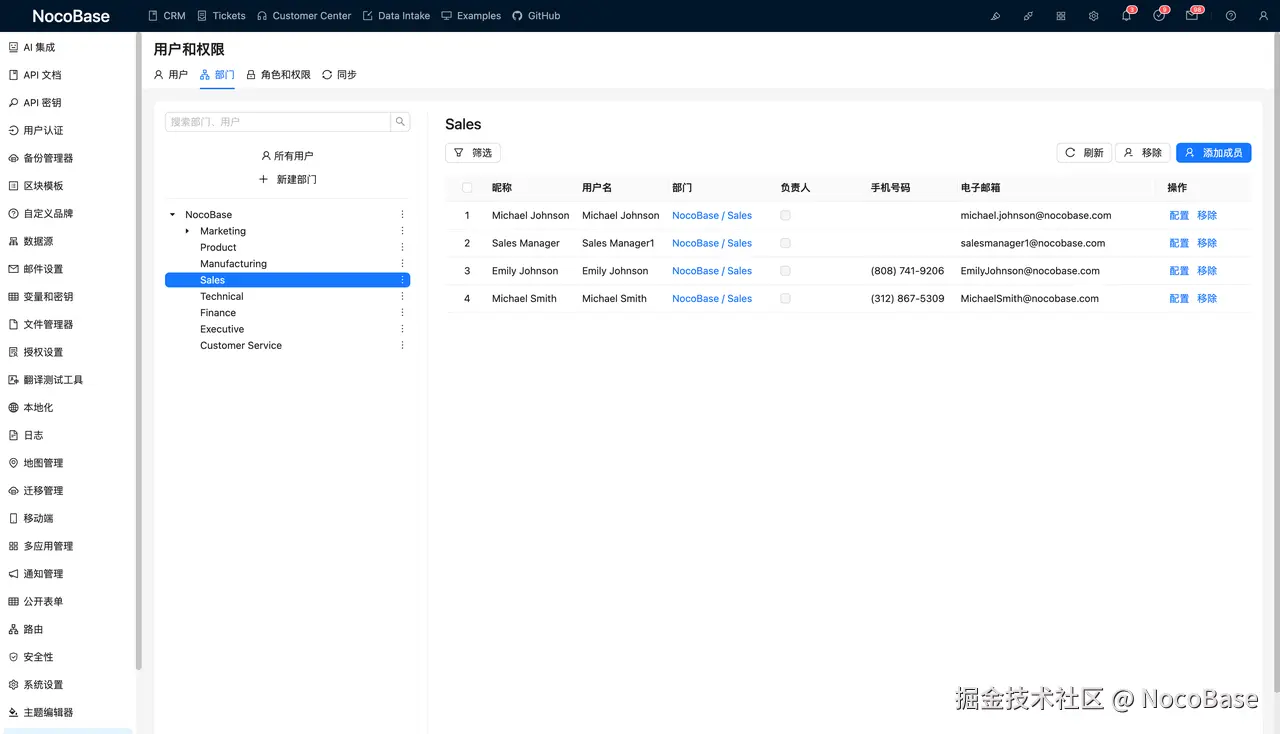Open the user profile icon in header

[x=1264, y=16]
